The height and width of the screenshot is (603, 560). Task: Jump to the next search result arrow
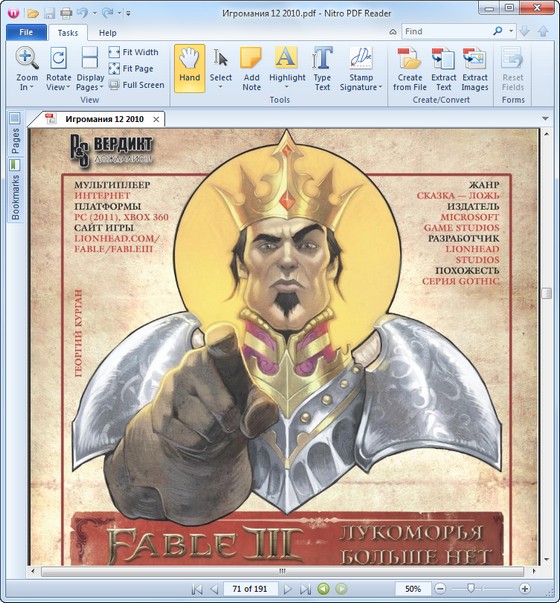524,31
